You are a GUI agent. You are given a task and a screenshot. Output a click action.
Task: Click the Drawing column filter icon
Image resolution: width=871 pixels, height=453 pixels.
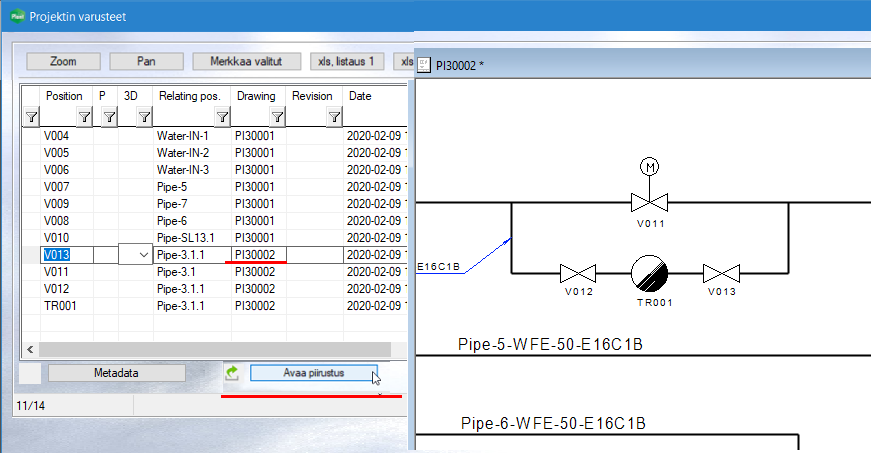point(277,117)
